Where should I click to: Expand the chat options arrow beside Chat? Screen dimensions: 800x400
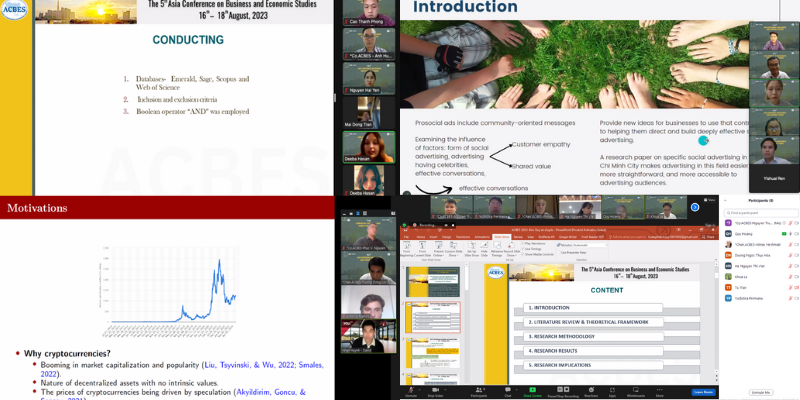(x=516, y=390)
